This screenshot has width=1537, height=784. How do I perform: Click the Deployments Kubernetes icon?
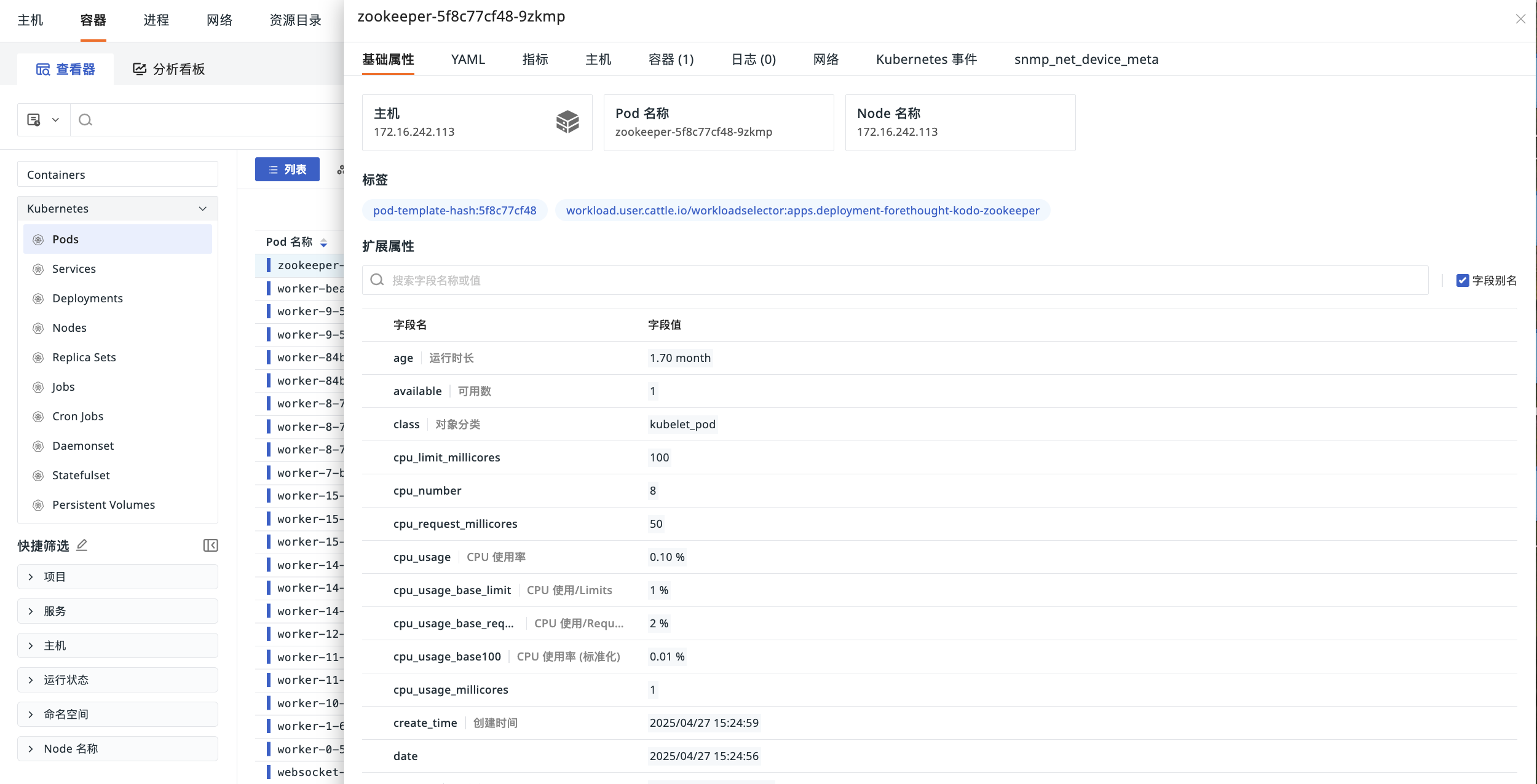pyautogui.click(x=38, y=299)
